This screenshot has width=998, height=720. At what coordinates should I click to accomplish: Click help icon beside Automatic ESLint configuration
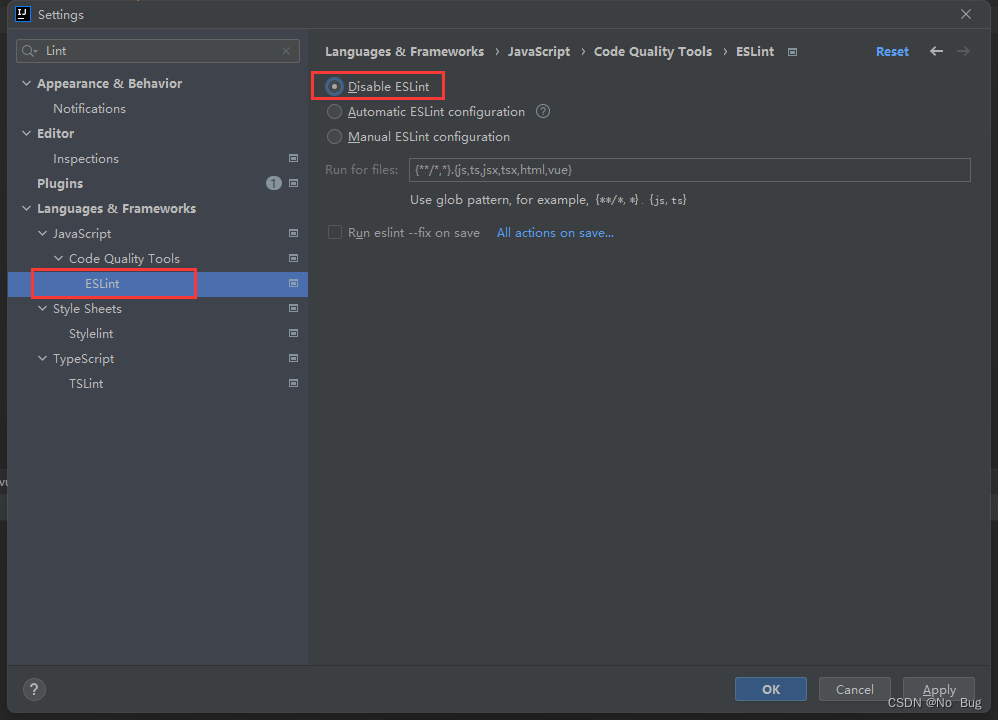point(543,112)
